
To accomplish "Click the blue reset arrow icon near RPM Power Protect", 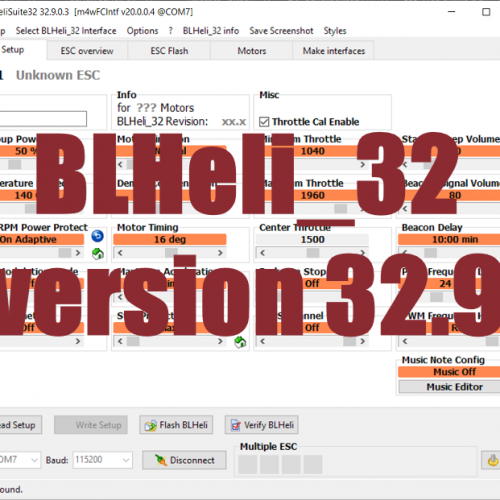I will click(97, 236).
